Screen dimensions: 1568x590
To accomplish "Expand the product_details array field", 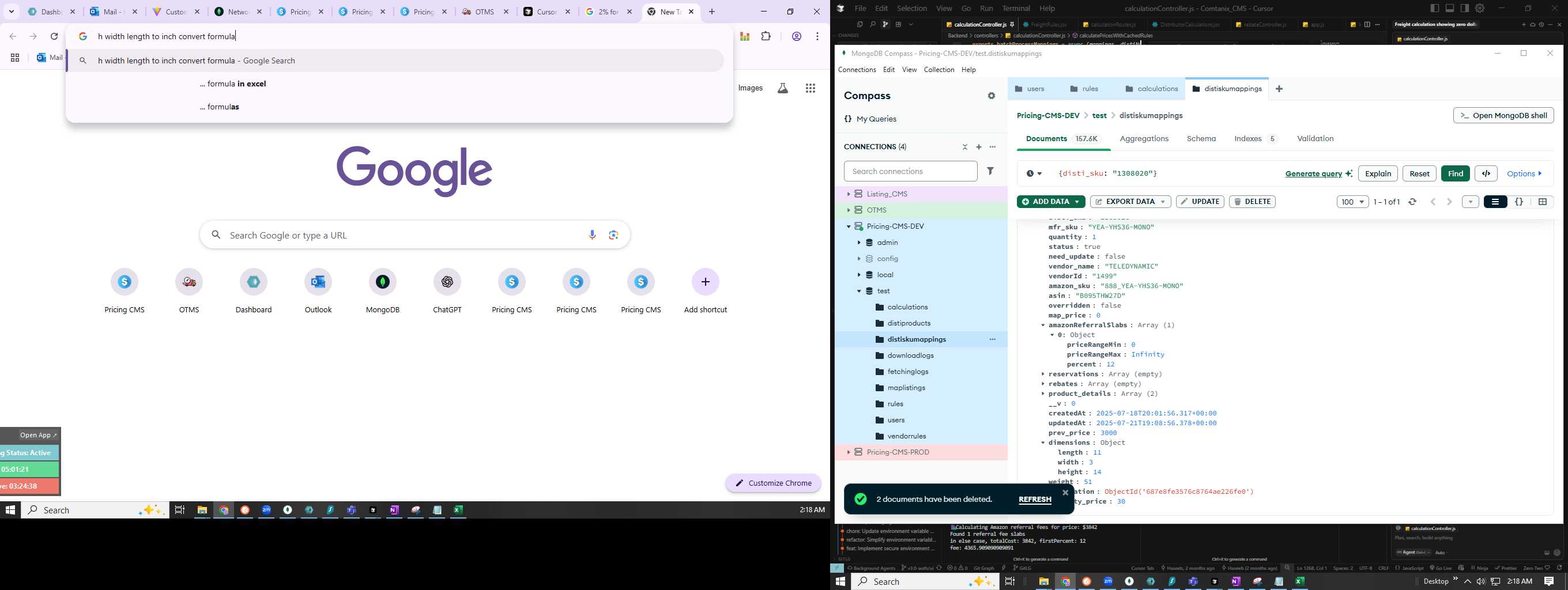I will point(1043,394).
